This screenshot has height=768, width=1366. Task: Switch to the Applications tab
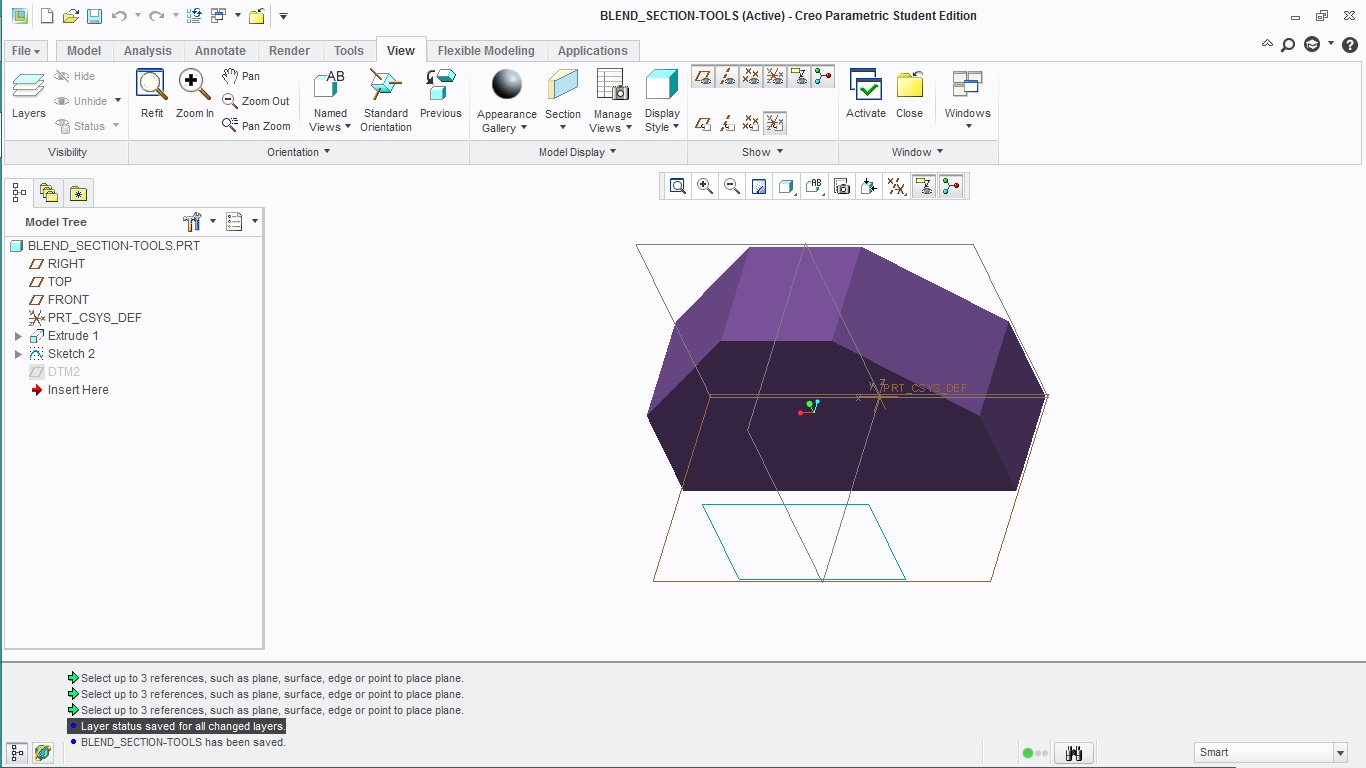(593, 51)
